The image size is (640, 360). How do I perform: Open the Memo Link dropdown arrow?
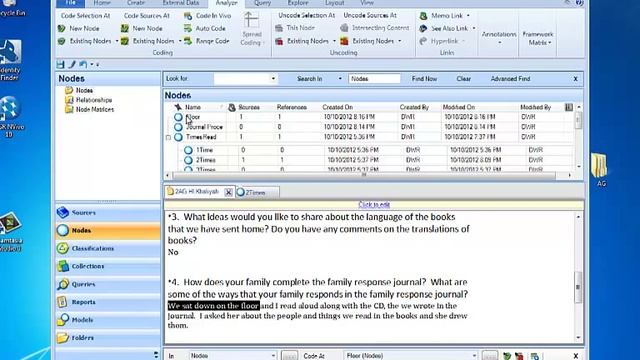point(468,16)
